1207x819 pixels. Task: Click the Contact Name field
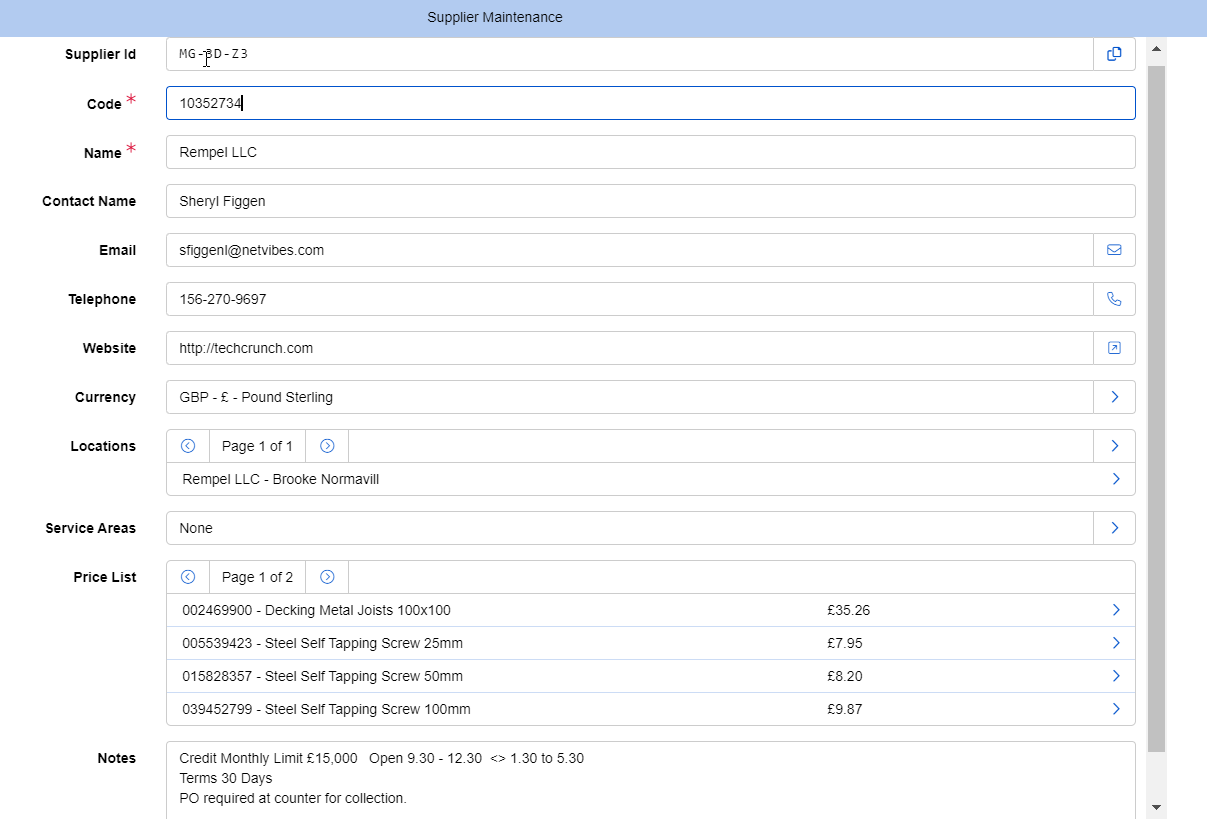[651, 201]
